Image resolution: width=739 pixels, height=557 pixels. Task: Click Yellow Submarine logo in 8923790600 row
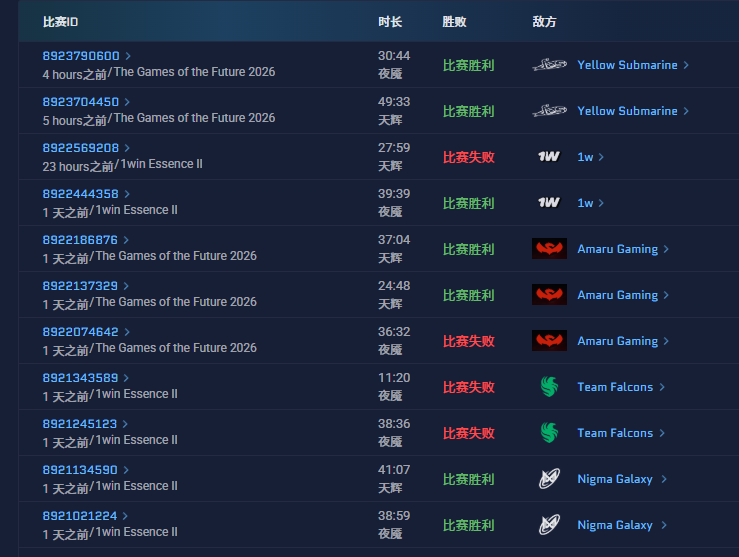pyautogui.click(x=549, y=65)
